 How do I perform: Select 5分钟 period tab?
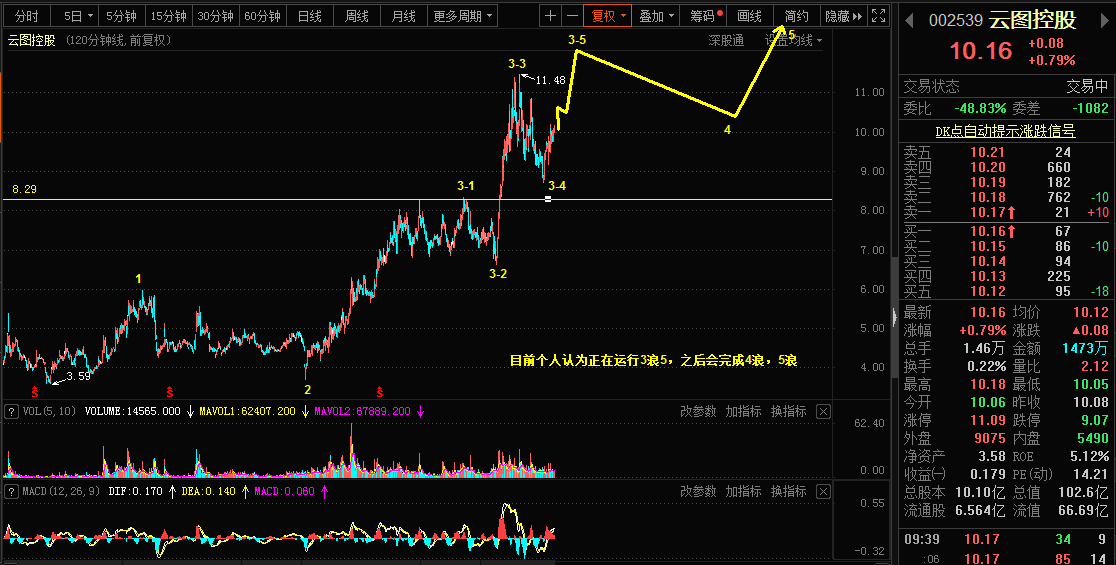(122, 16)
